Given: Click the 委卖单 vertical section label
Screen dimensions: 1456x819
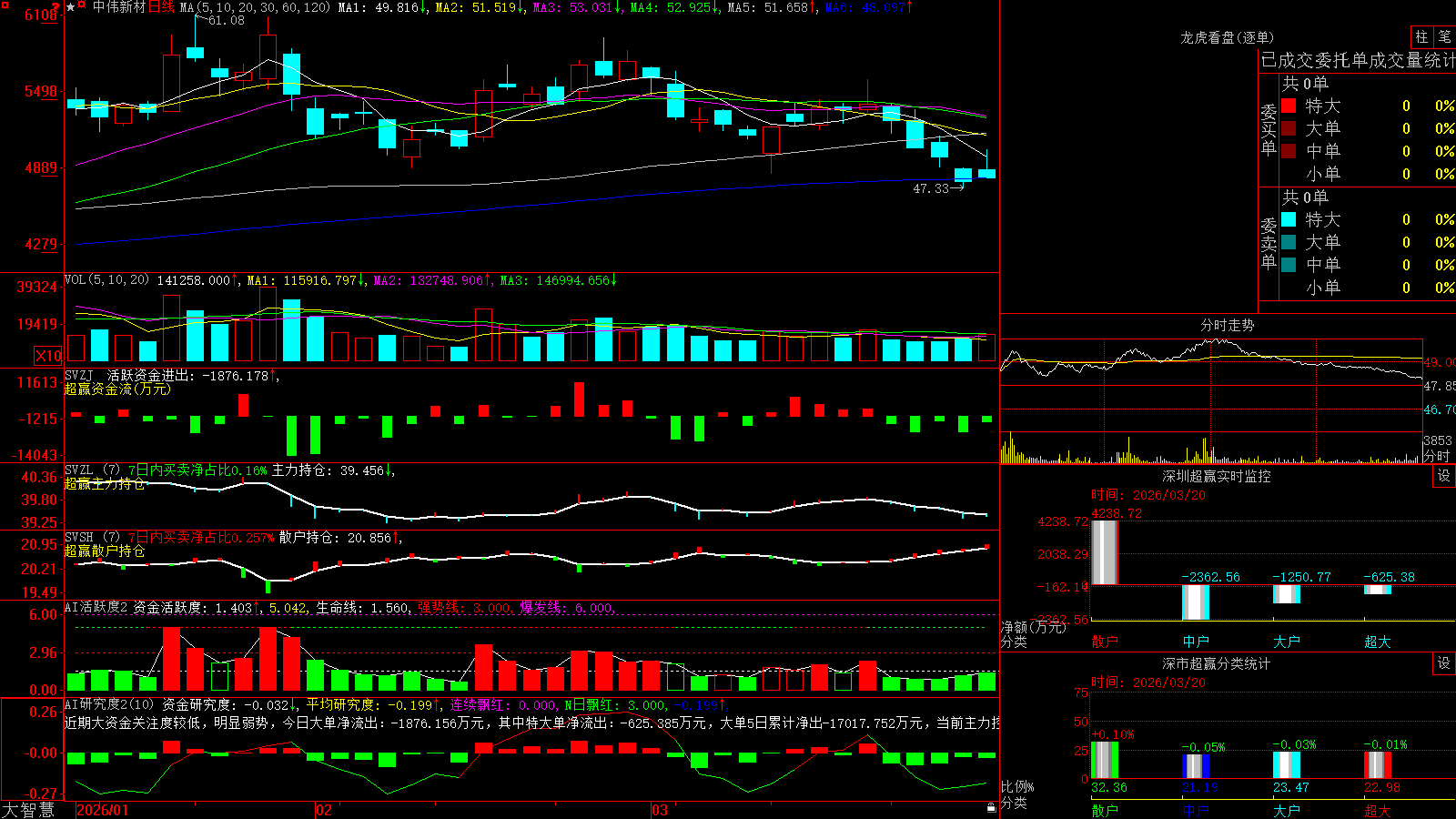Looking at the screenshot, I should coord(1269,244).
